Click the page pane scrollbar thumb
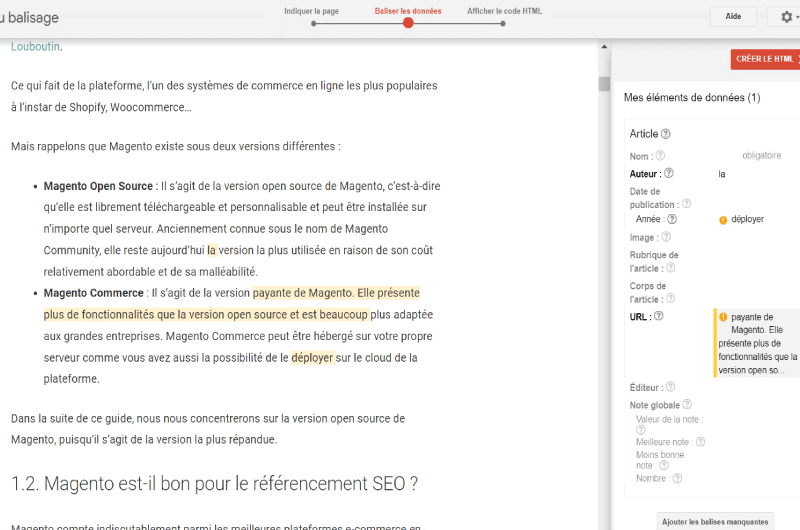This screenshot has height=530, width=800. [604, 84]
